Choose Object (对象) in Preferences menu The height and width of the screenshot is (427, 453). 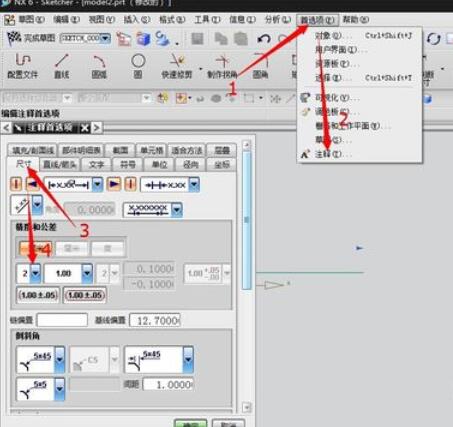click(360, 35)
